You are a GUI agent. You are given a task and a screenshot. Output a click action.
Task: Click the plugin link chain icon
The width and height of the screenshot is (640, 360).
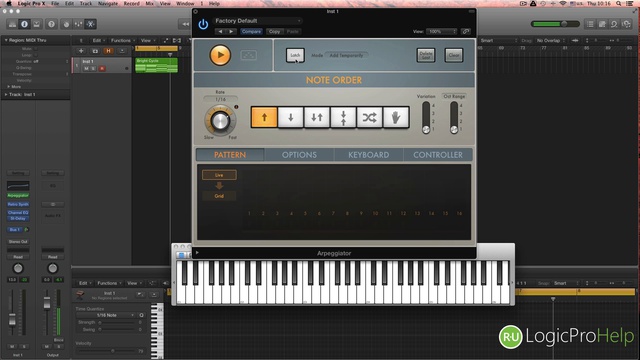(466, 31)
